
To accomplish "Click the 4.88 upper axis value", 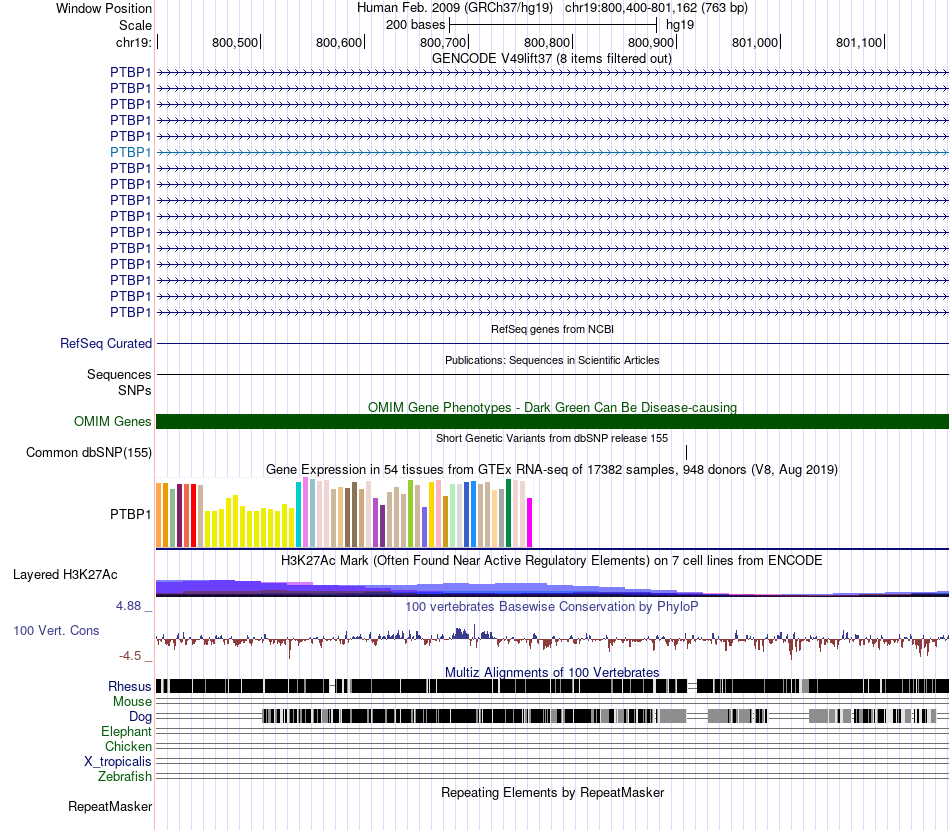I will pyautogui.click(x=128, y=606).
